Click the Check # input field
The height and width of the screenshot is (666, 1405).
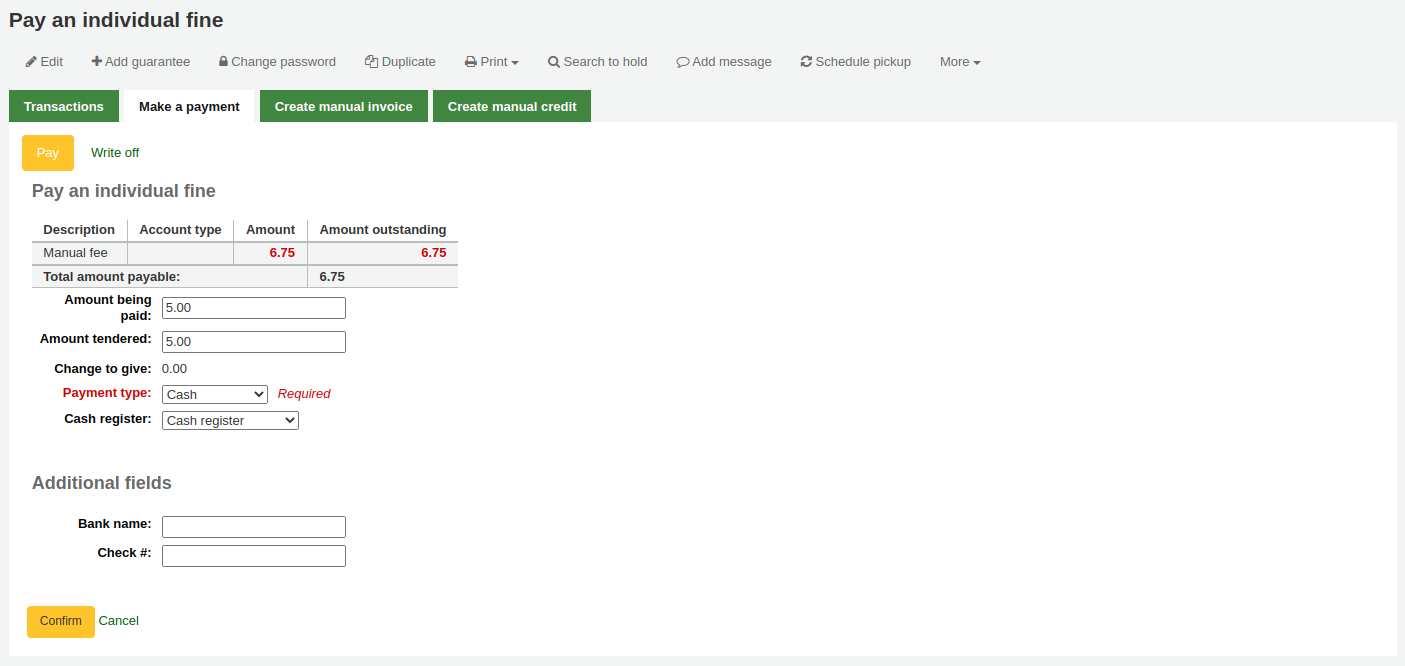pos(254,556)
